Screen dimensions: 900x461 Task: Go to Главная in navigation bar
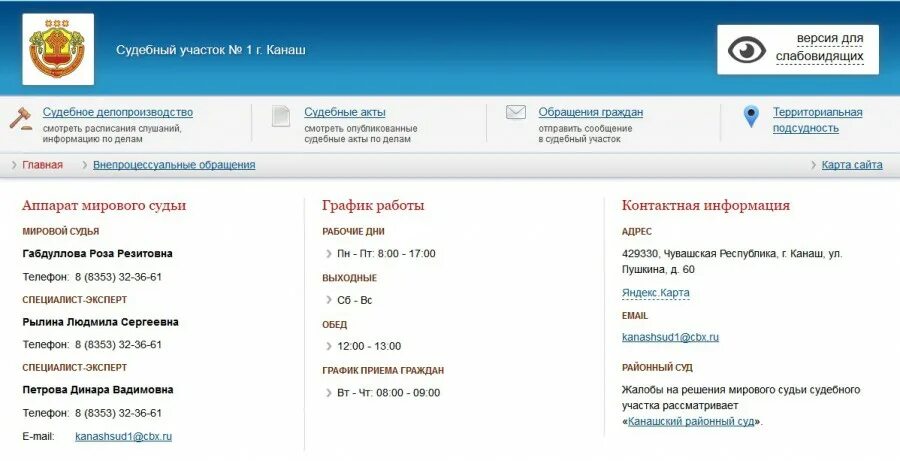pyautogui.click(x=42, y=165)
